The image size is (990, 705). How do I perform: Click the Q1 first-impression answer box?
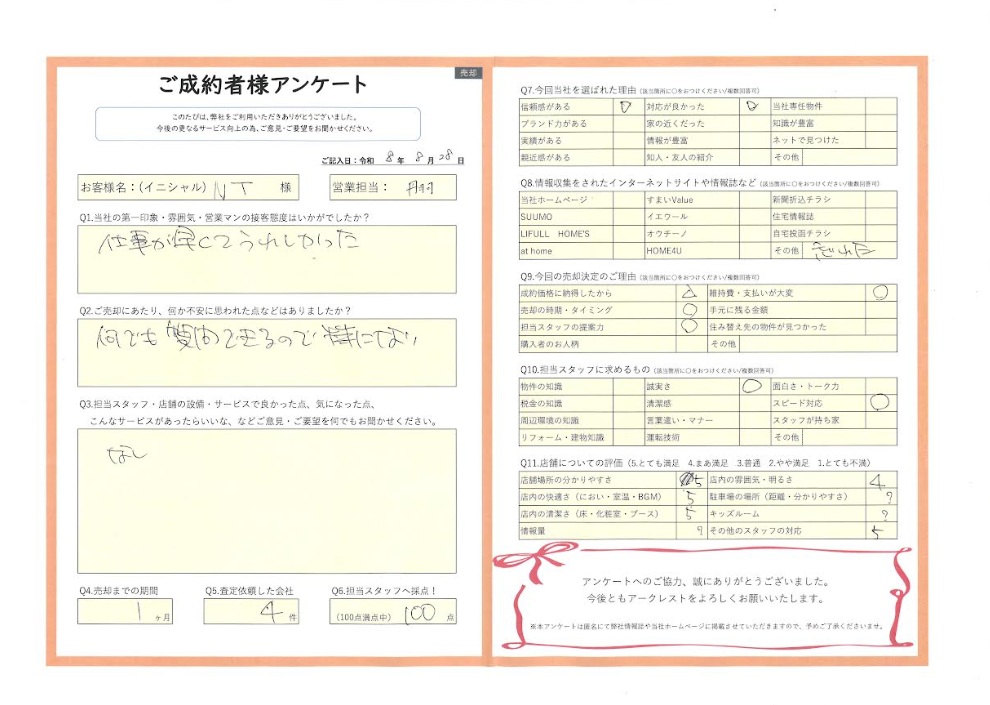click(266, 259)
